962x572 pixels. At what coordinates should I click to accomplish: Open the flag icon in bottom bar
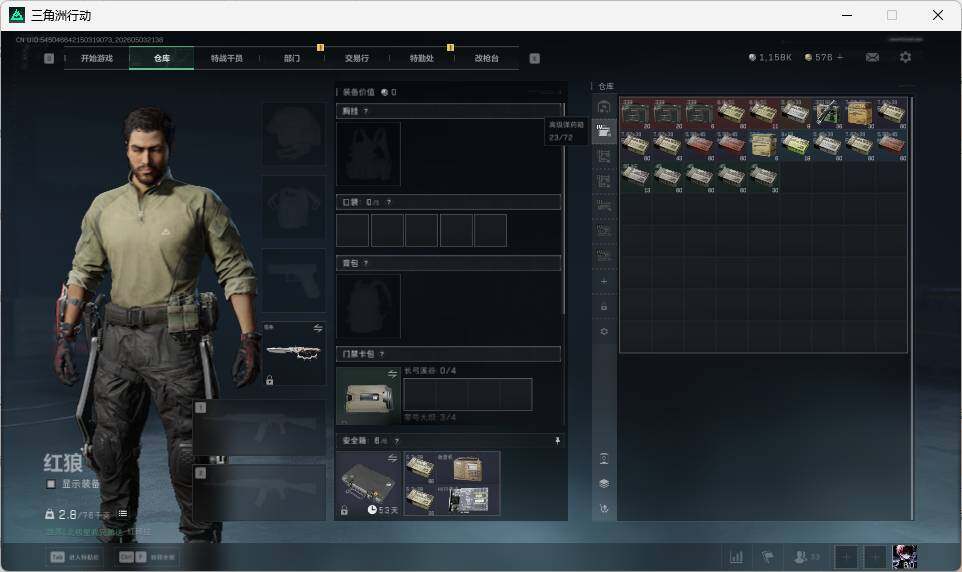click(768, 557)
